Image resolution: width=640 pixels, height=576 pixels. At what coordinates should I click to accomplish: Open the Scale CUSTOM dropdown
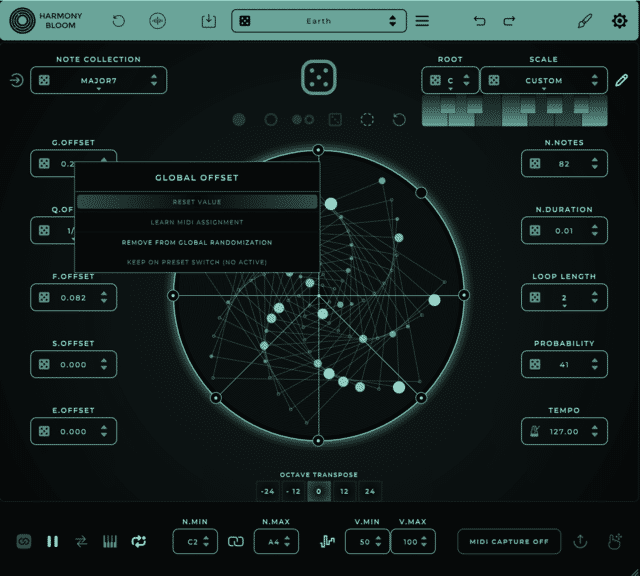[x=544, y=80]
